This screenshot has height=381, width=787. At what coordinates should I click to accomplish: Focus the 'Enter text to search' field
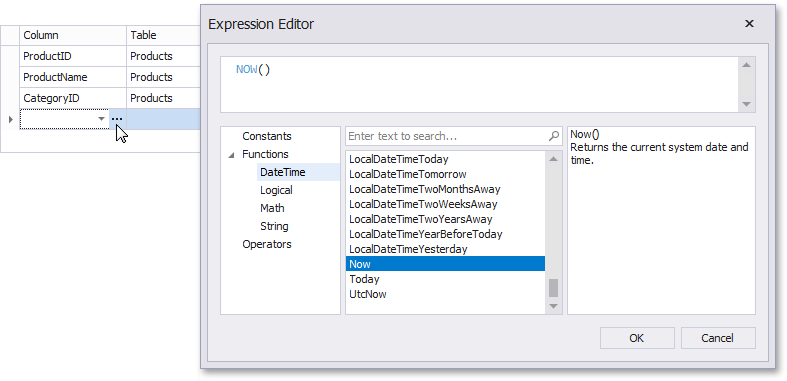(453, 136)
